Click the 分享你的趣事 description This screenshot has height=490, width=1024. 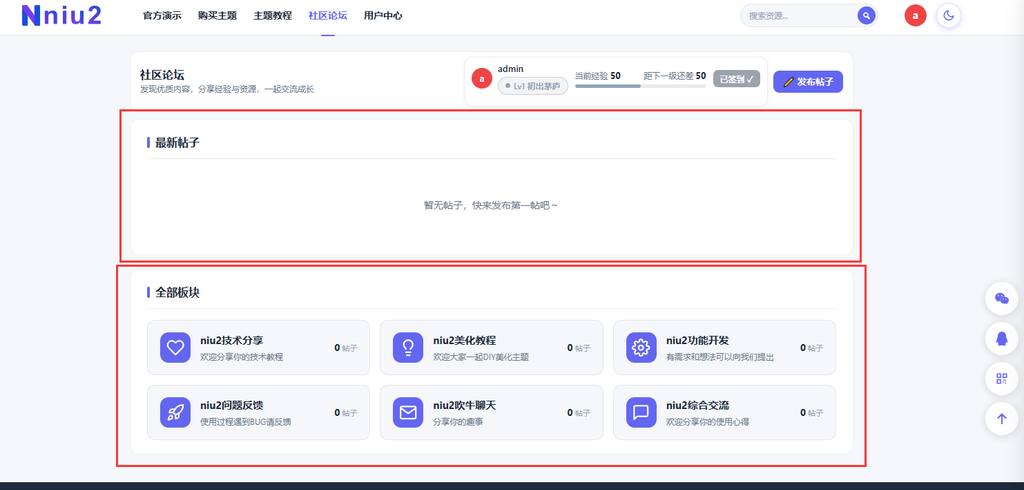point(458,422)
